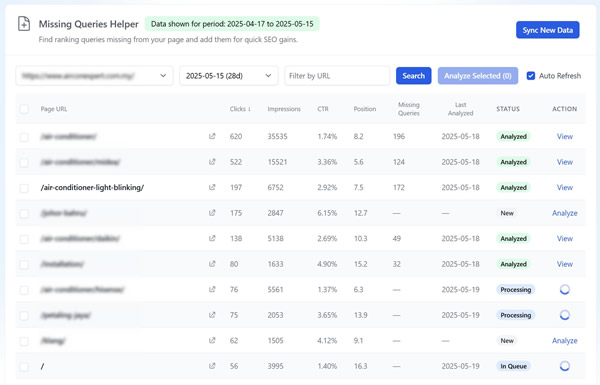
Task: Open external link for the 80 clicks row
Action: (212, 264)
